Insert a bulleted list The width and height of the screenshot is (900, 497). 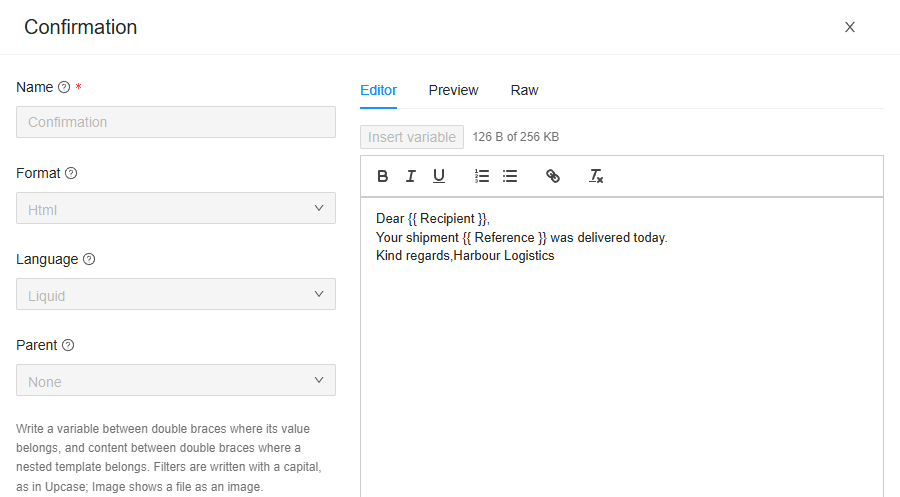pyautogui.click(x=510, y=176)
